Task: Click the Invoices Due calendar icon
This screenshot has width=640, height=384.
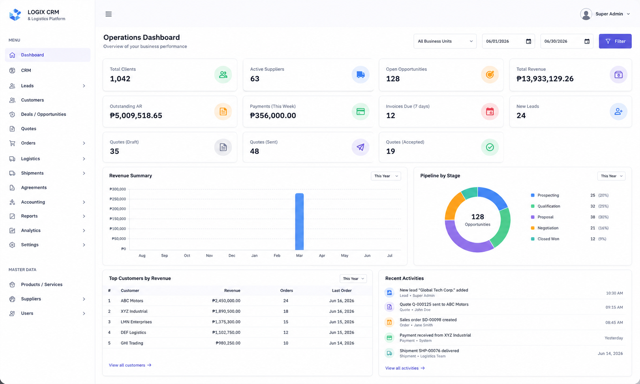Action: [x=490, y=111]
